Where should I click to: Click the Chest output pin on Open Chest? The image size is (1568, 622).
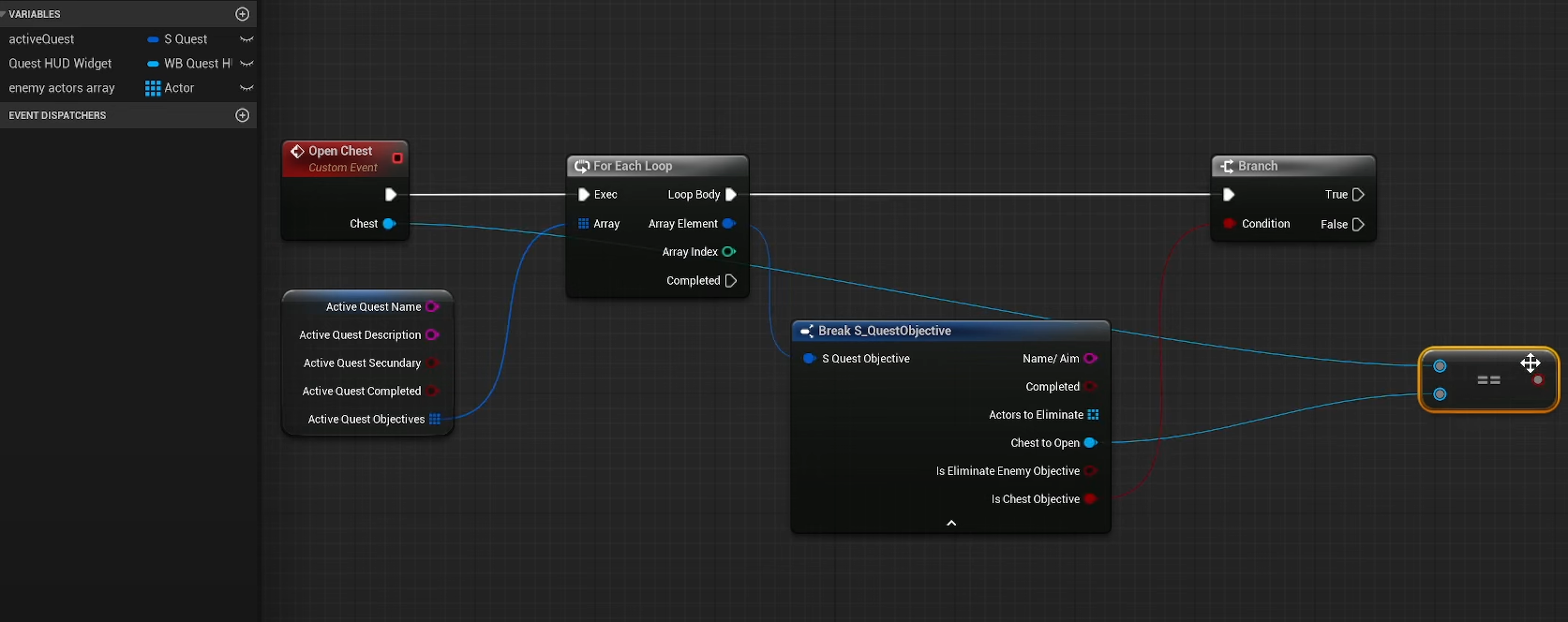pyautogui.click(x=389, y=224)
